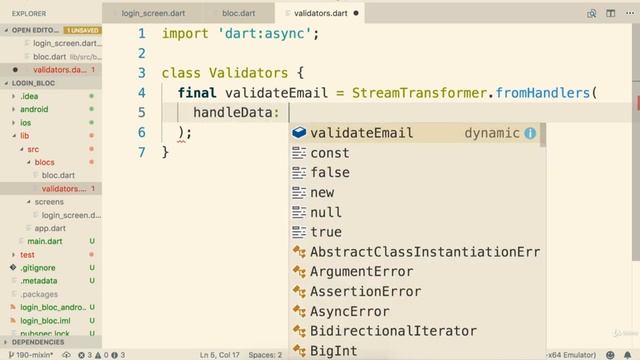640x360 pixels.
Task: Collapse the LOGIN_BLOC folder section
Action: [x=33, y=83]
